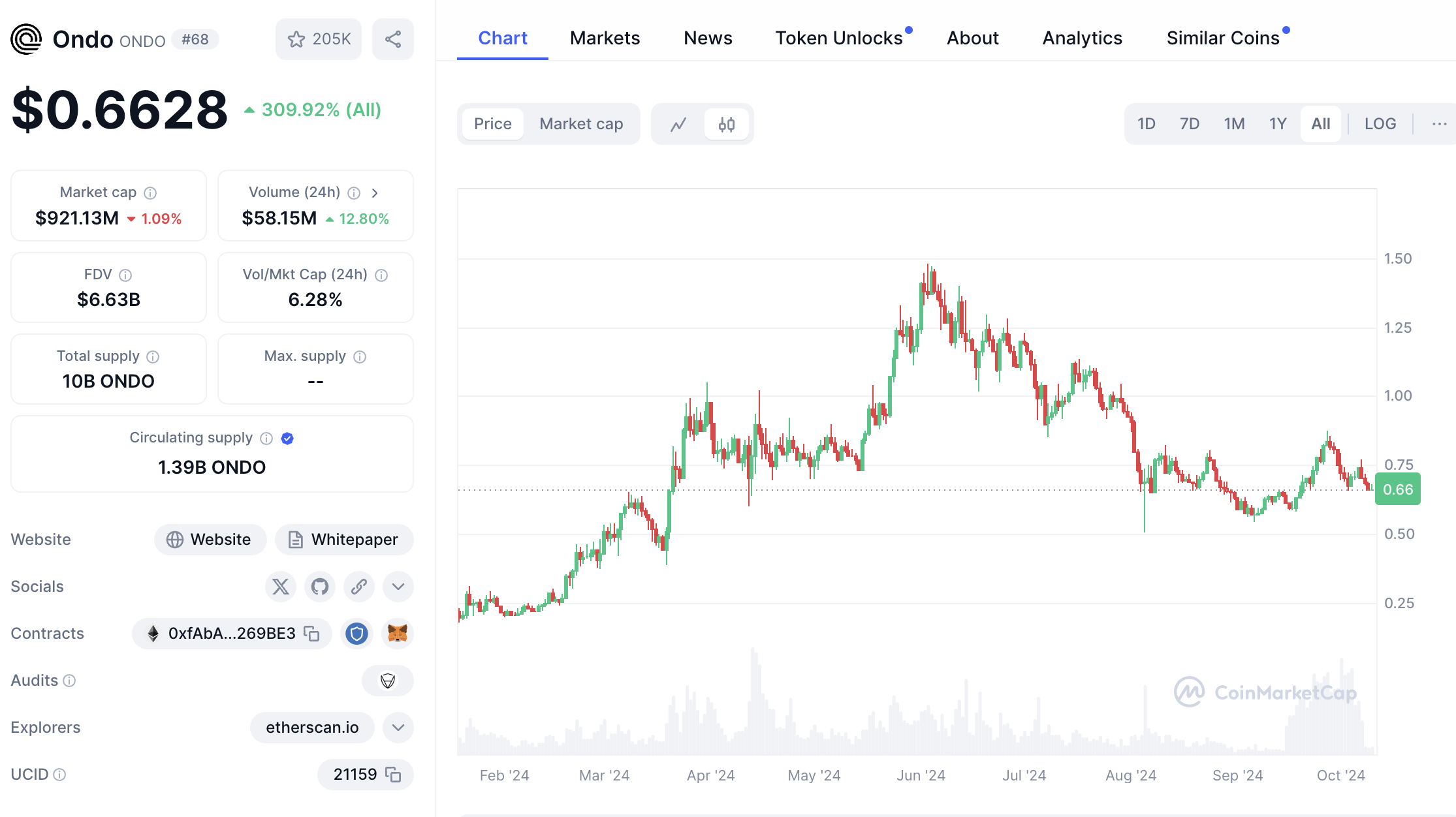Open Ondo's X (Twitter) social link
The image size is (1456, 817).
pyautogui.click(x=281, y=587)
